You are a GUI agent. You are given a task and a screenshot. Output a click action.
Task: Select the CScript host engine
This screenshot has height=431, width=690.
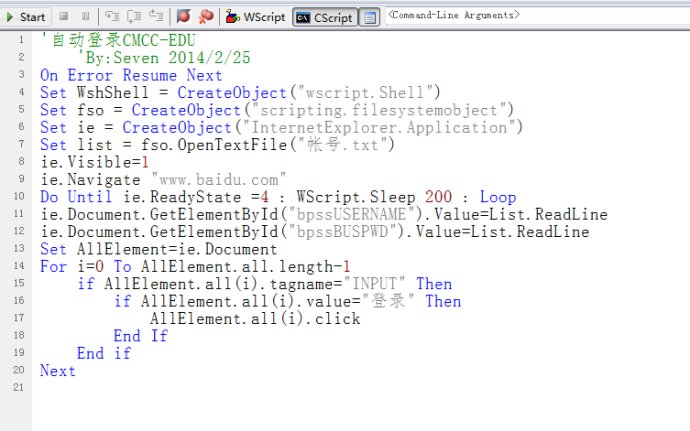[x=324, y=16]
